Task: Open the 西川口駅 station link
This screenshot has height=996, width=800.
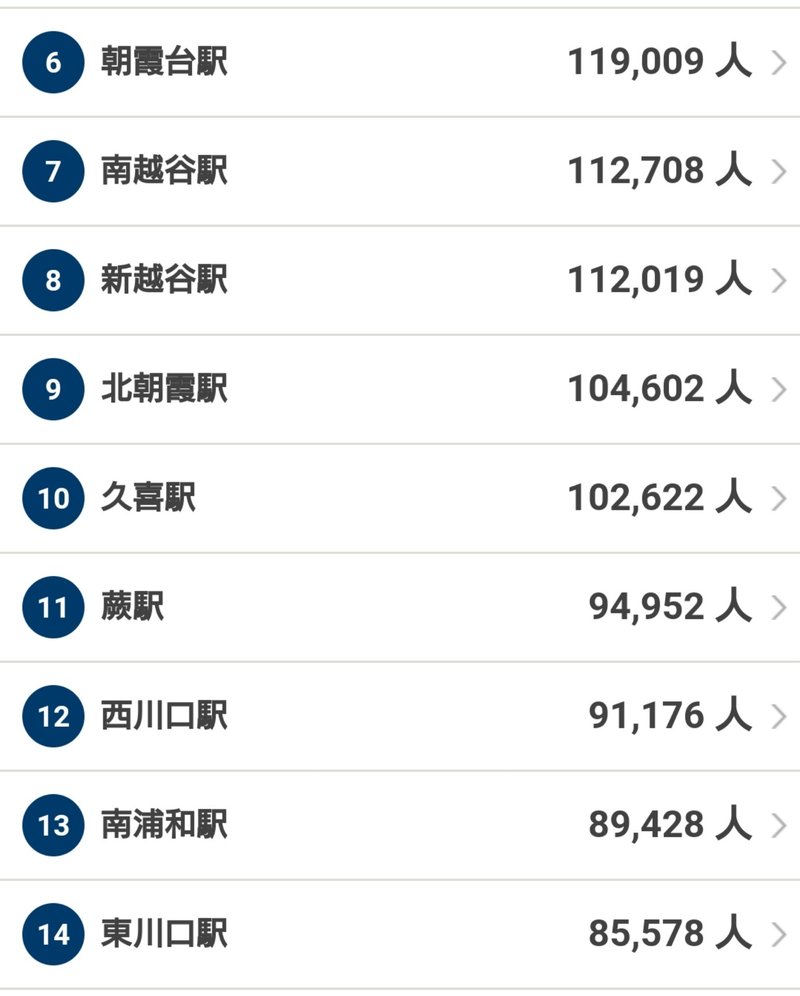Action: [x=164, y=716]
